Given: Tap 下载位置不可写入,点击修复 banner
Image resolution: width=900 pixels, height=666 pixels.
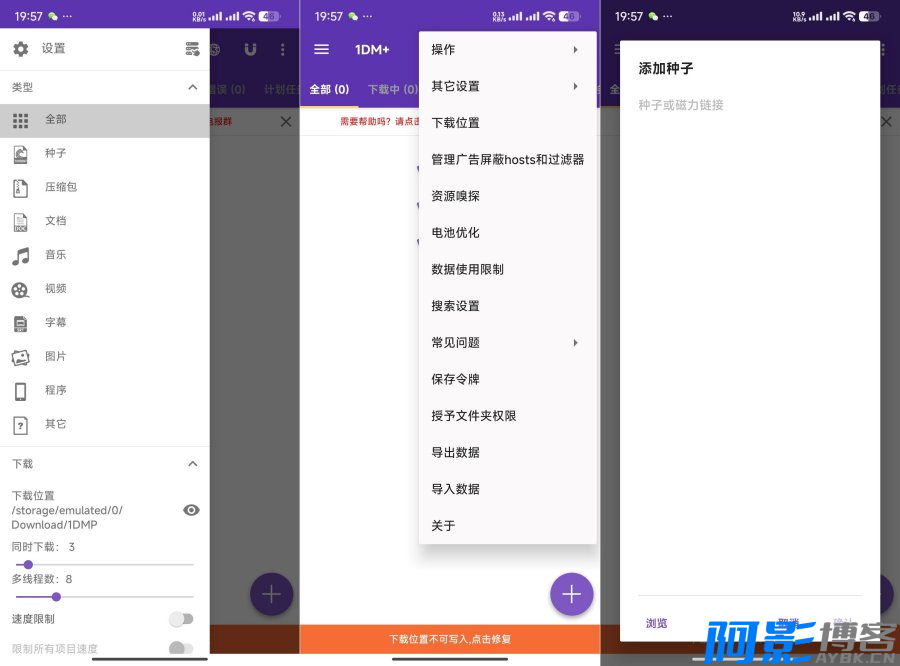Looking at the screenshot, I should 450,639.
